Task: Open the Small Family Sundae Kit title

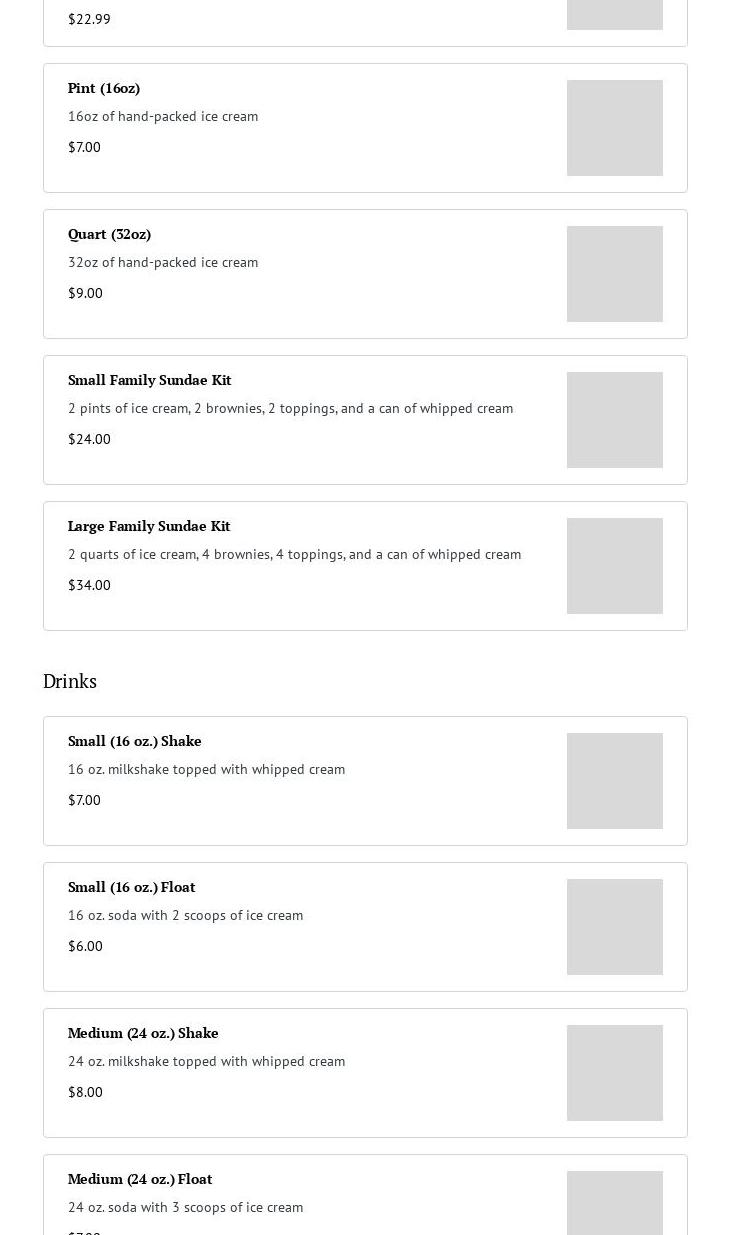Action: click(149, 380)
